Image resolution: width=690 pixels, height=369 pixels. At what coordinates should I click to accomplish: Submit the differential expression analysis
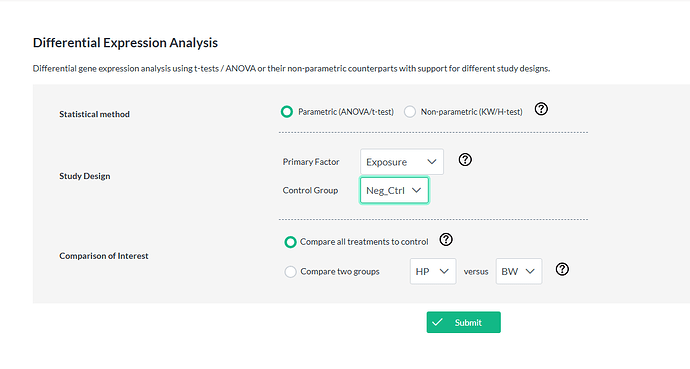(463, 322)
